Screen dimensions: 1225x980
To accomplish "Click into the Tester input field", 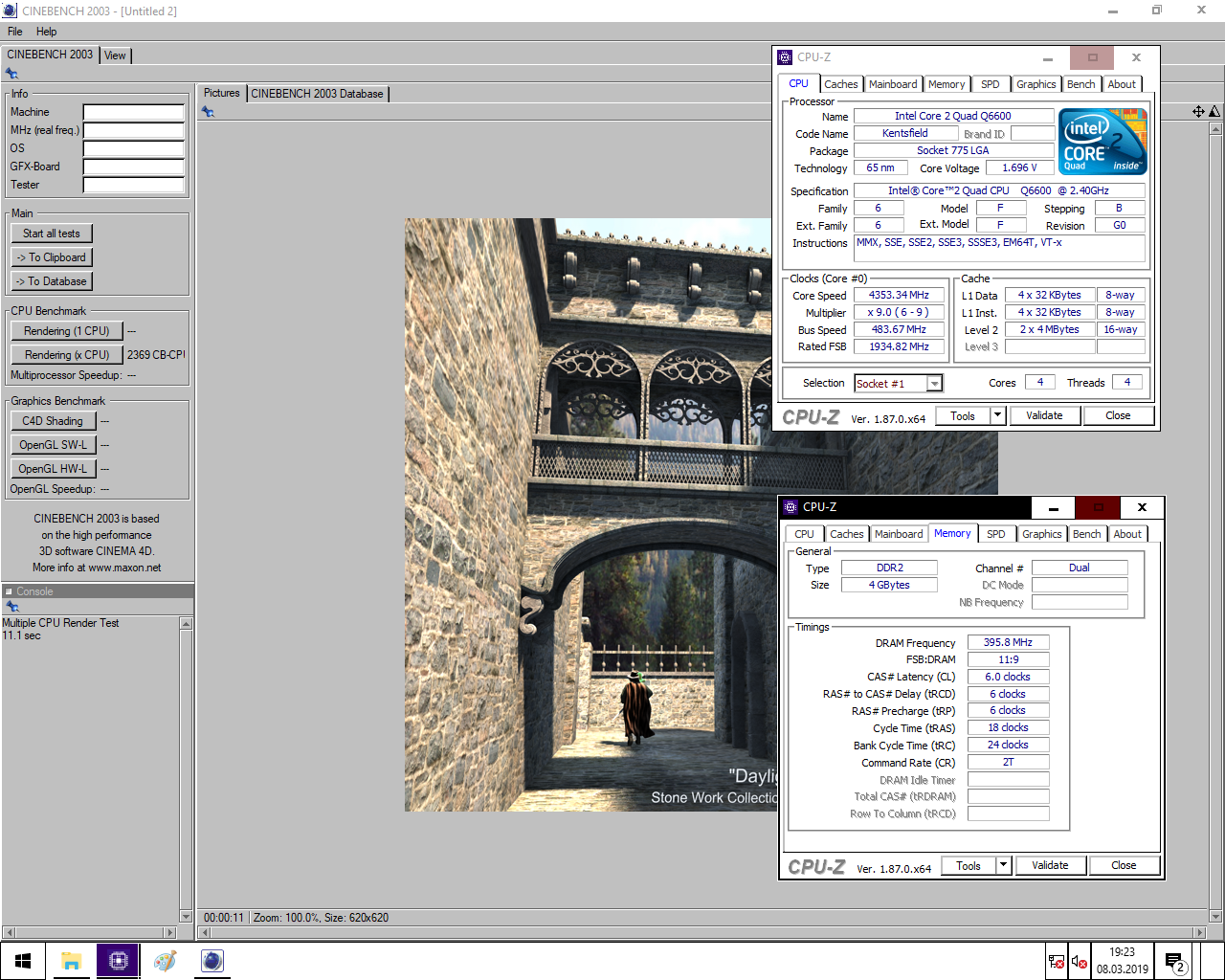I will (x=134, y=185).
